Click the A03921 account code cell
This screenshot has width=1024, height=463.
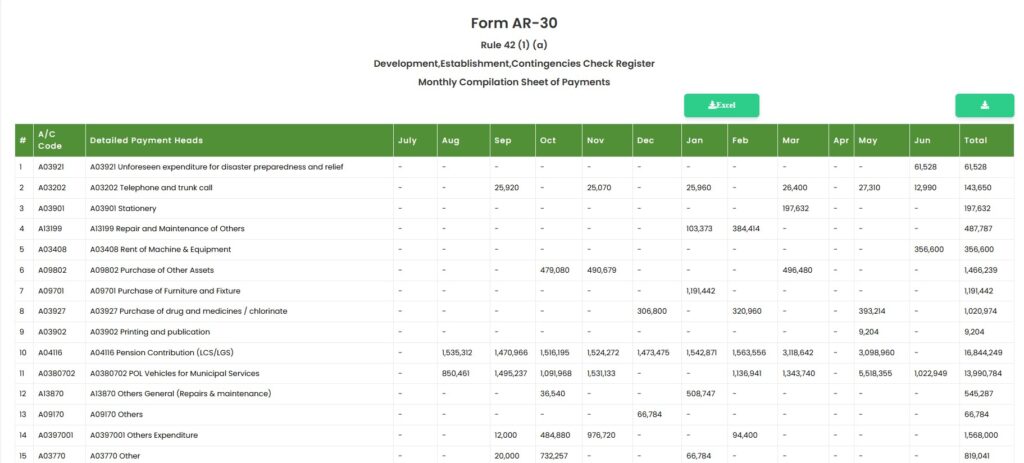(59, 167)
